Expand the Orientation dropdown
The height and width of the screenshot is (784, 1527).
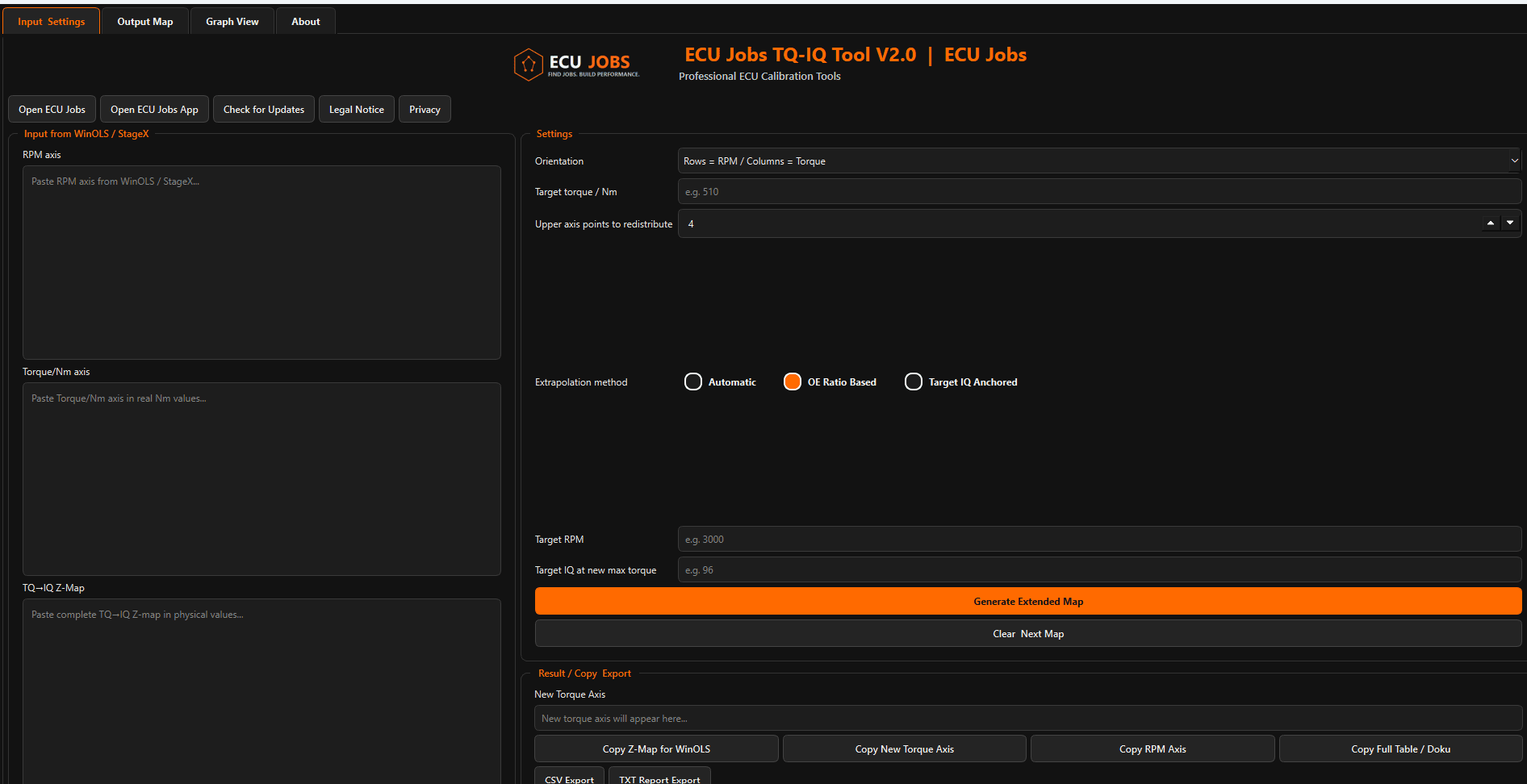[x=1099, y=161]
